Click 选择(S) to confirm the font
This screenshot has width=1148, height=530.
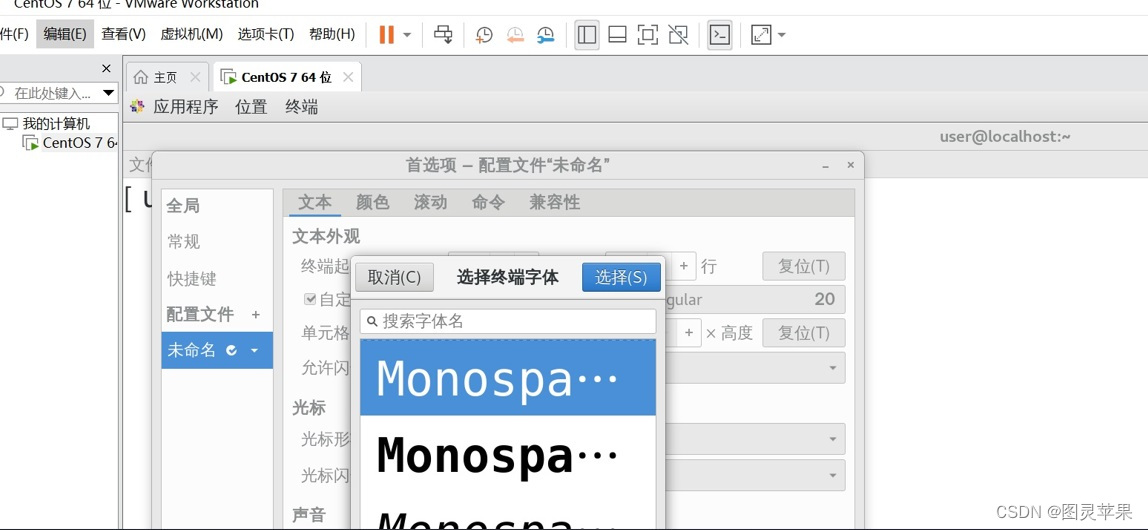pyautogui.click(x=621, y=277)
